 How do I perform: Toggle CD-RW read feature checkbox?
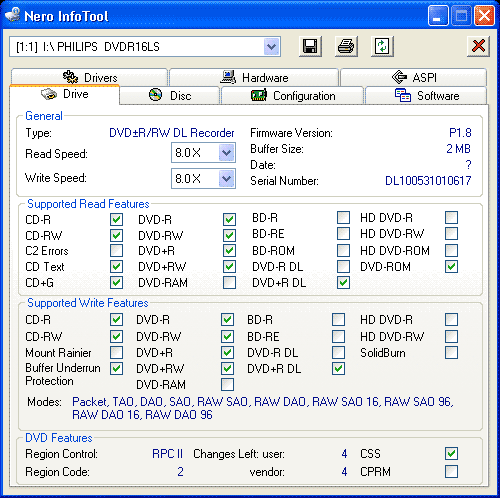(116, 235)
